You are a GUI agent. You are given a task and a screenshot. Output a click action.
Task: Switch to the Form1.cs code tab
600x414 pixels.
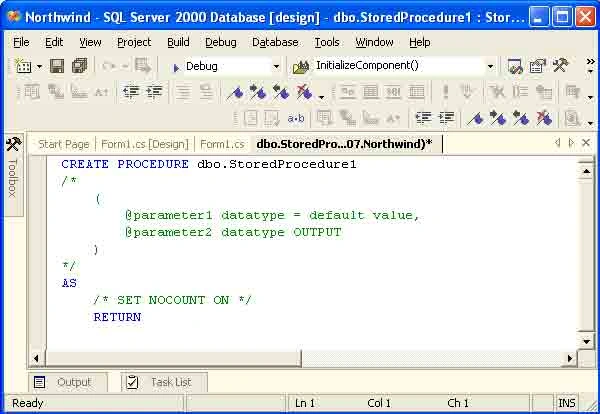click(x=222, y=144)
